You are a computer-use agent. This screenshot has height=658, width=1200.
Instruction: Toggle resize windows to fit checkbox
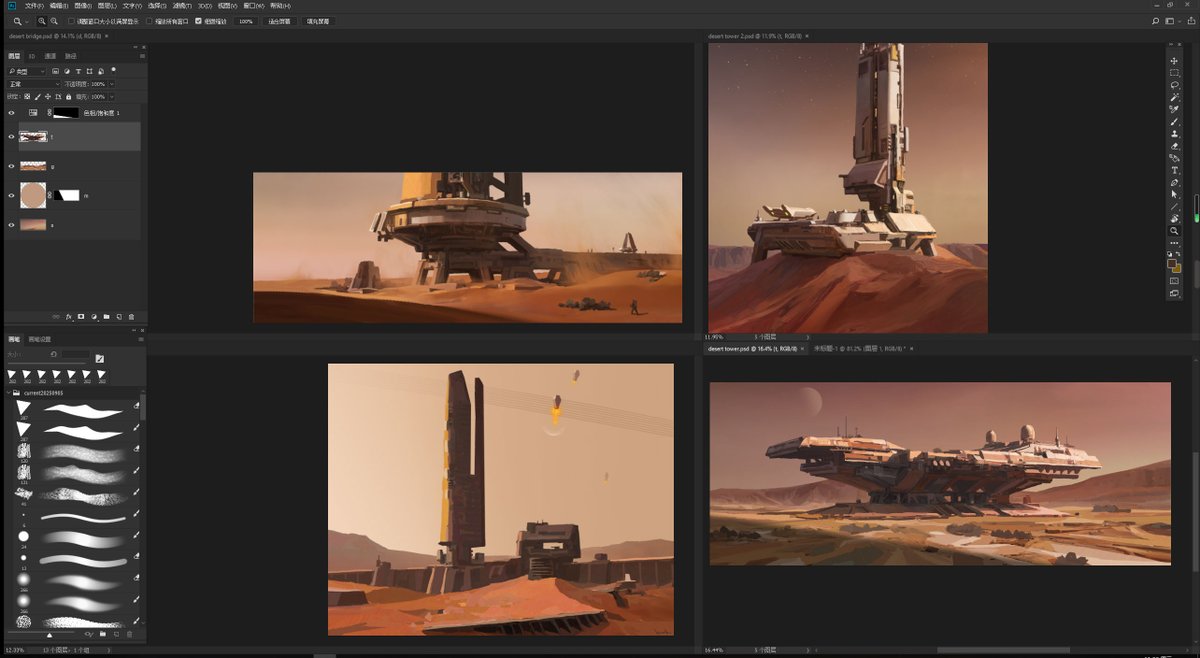coord(72,21)
